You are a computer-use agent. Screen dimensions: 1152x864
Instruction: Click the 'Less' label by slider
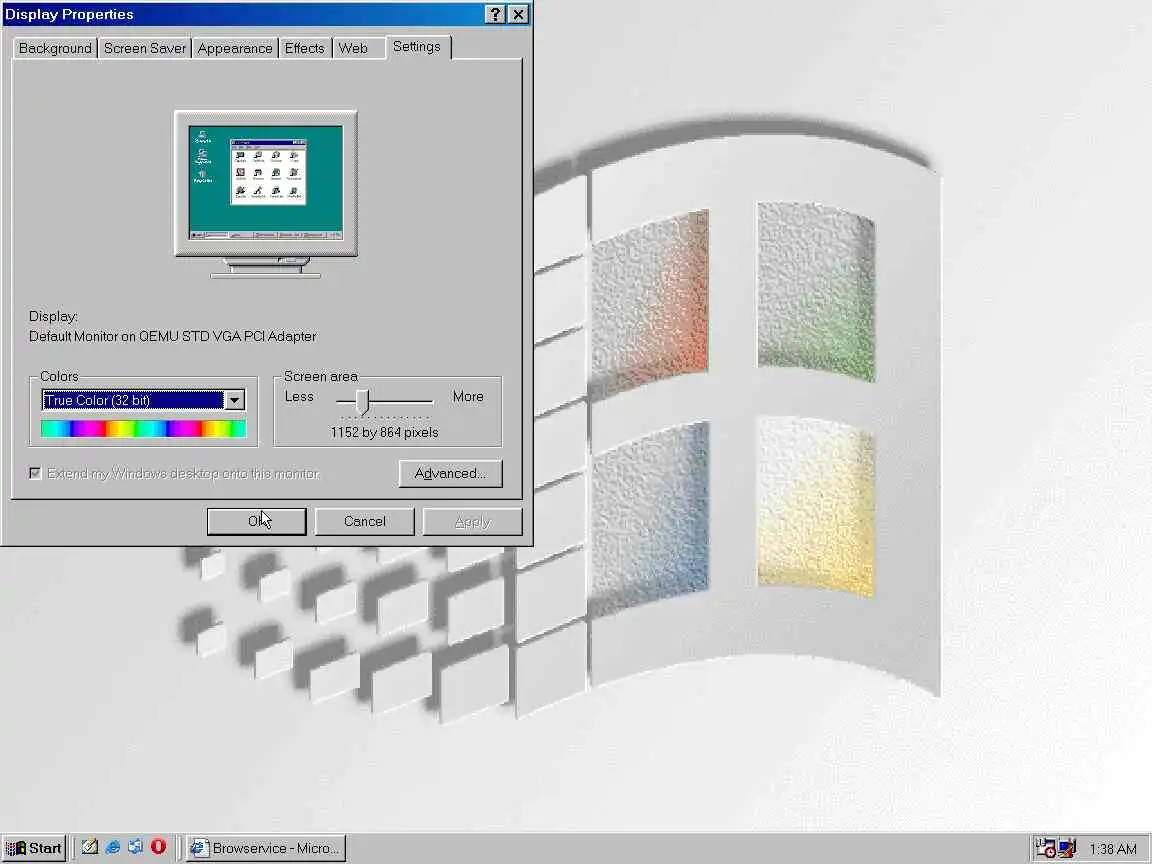(299, 397)
